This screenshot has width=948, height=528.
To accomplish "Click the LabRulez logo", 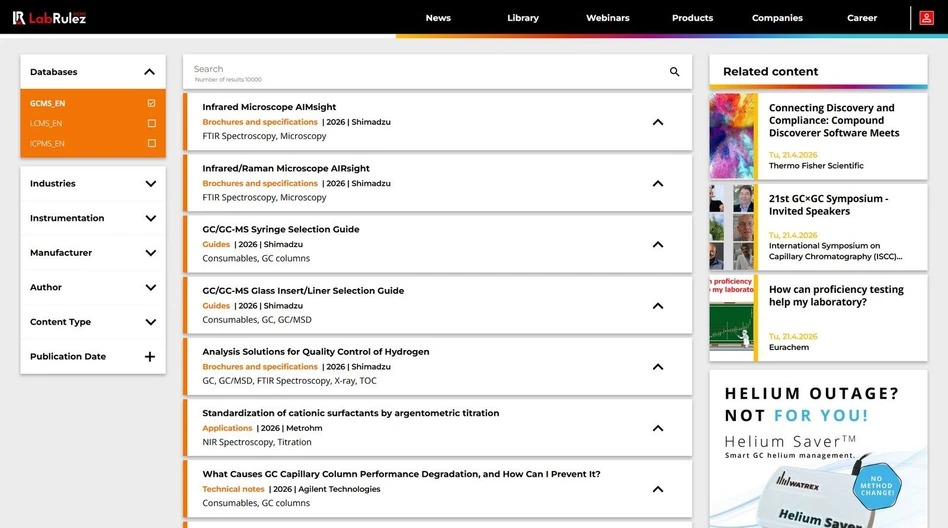I will [x=49, y=18].
